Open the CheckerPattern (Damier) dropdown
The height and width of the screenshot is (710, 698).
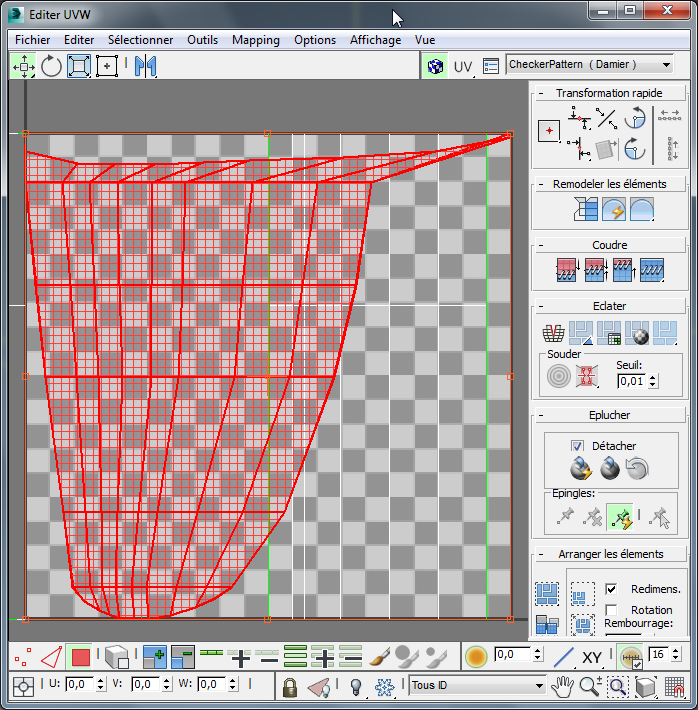coord(589,65)
